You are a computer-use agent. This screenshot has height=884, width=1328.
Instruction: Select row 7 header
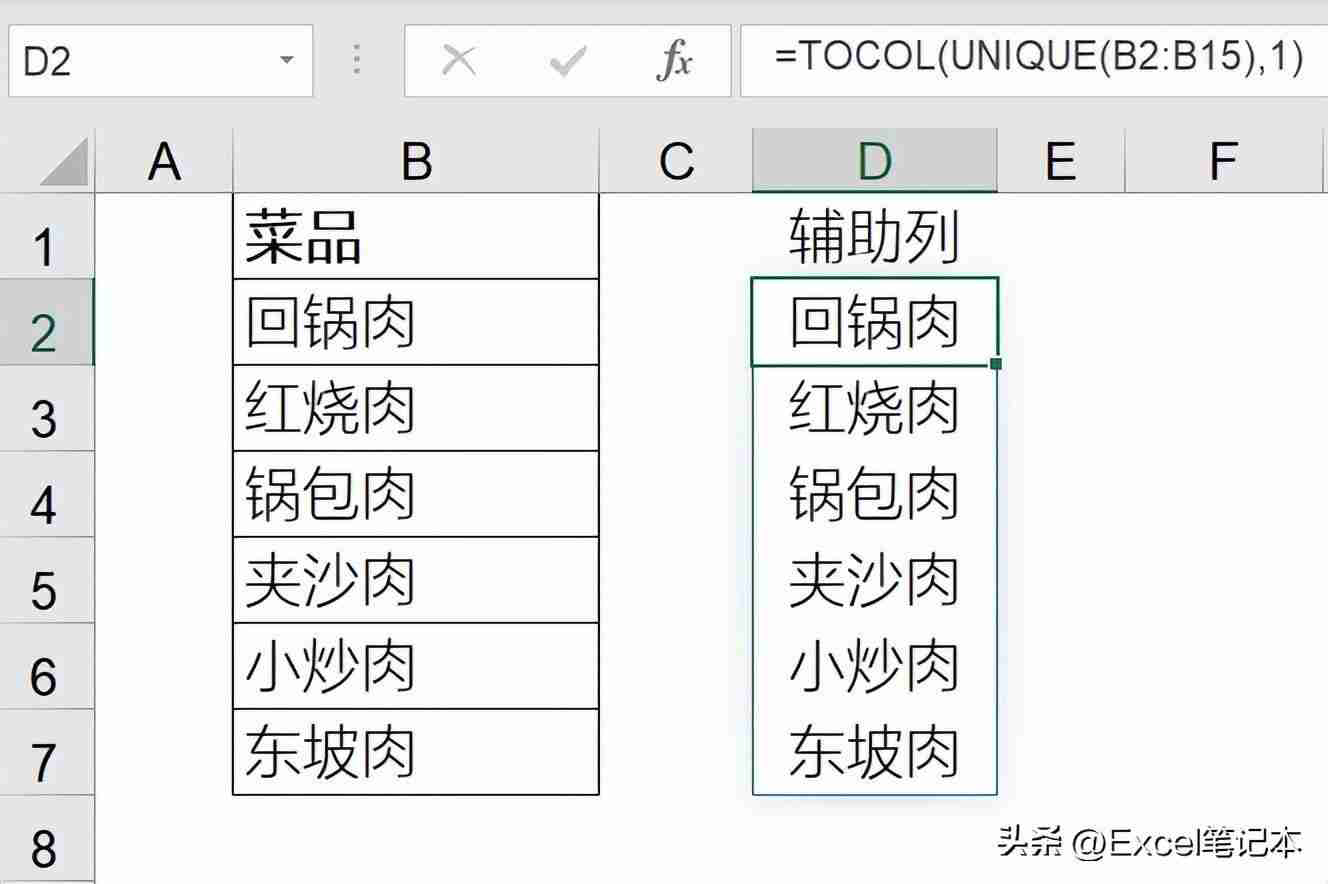(46, 752)
